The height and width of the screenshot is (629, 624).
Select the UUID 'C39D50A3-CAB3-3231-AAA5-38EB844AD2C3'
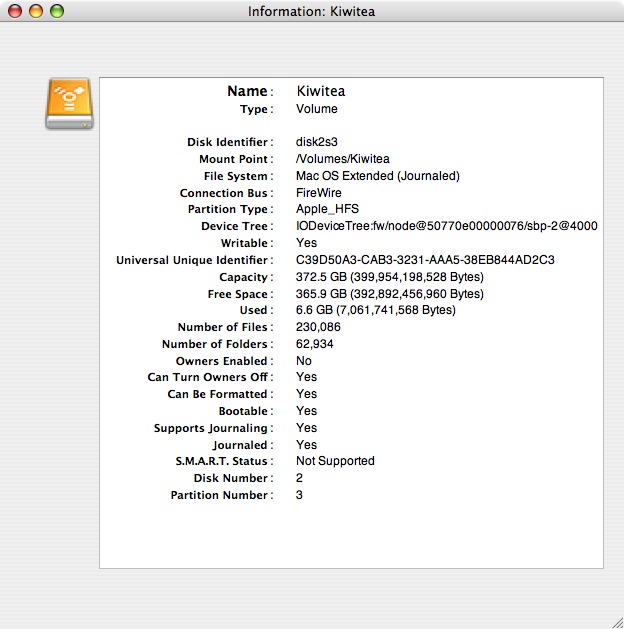click(425, 260)
